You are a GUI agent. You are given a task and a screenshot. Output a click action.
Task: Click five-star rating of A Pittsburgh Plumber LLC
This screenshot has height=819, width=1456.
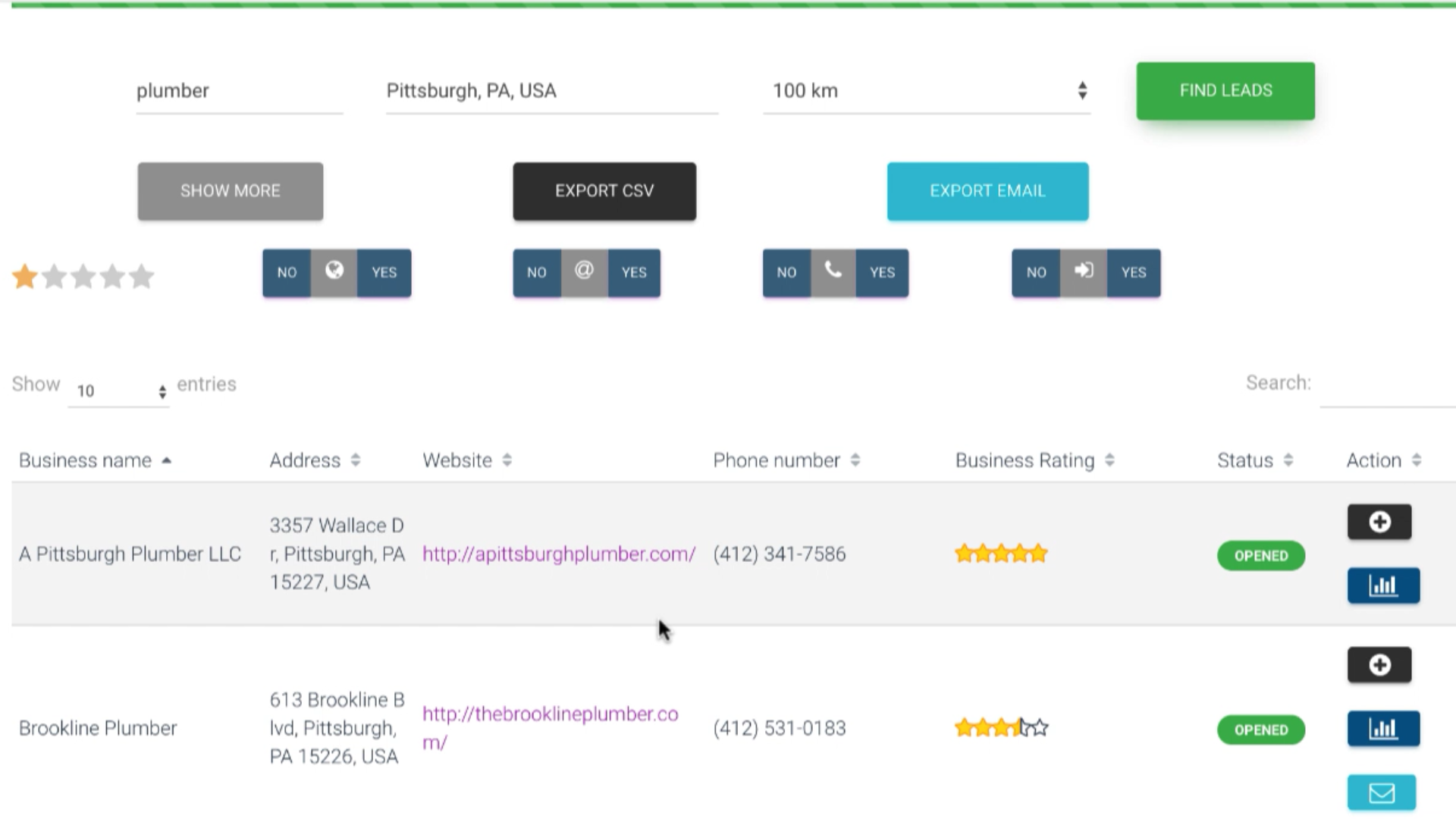click(x=1001, y=554)
